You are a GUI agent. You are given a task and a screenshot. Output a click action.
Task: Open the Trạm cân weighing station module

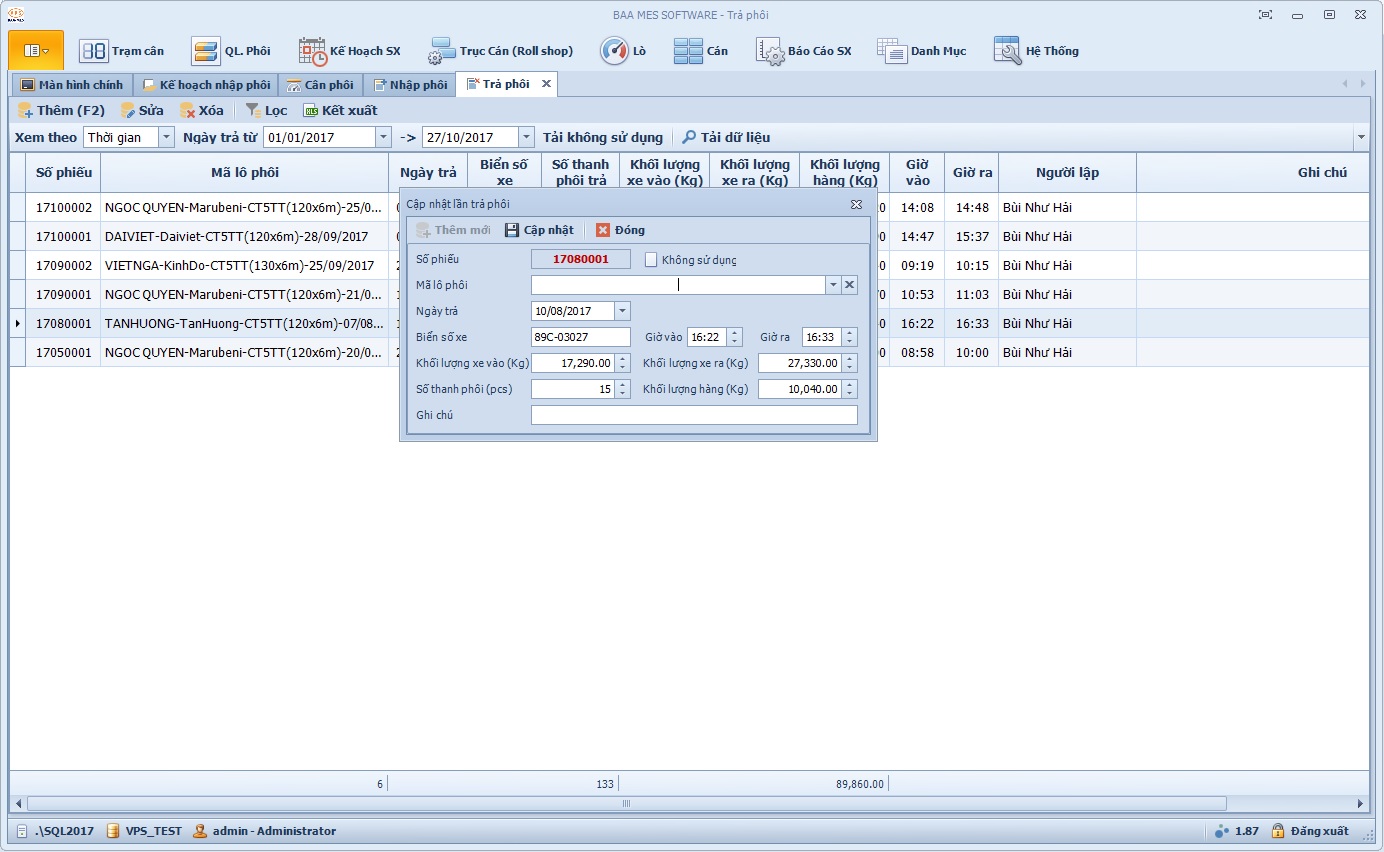coord(121,51)
